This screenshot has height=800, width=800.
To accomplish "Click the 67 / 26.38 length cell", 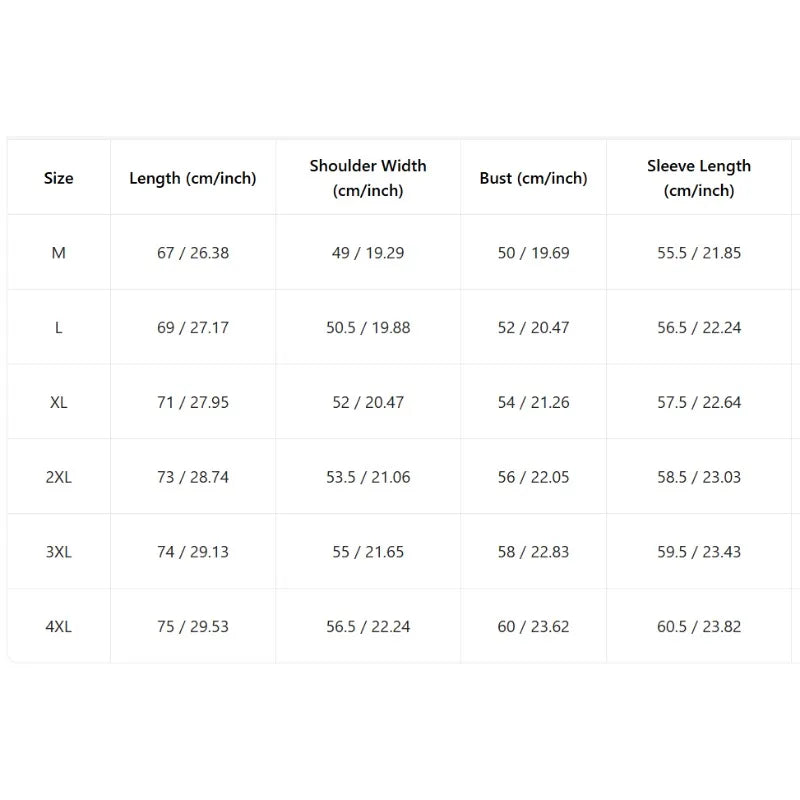I will point(193,253).
